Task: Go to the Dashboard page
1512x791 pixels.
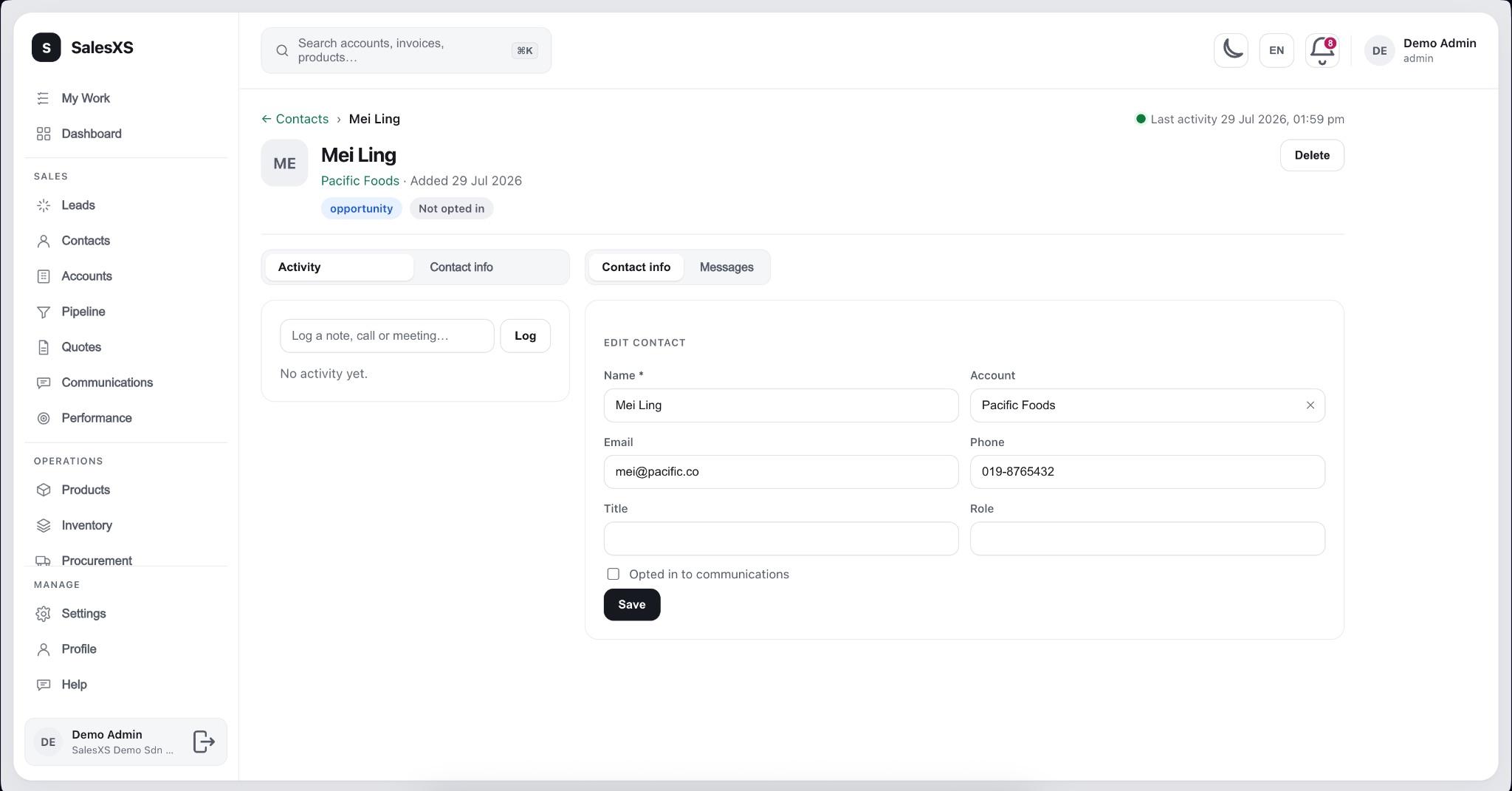Action: [x=126, y=134]
